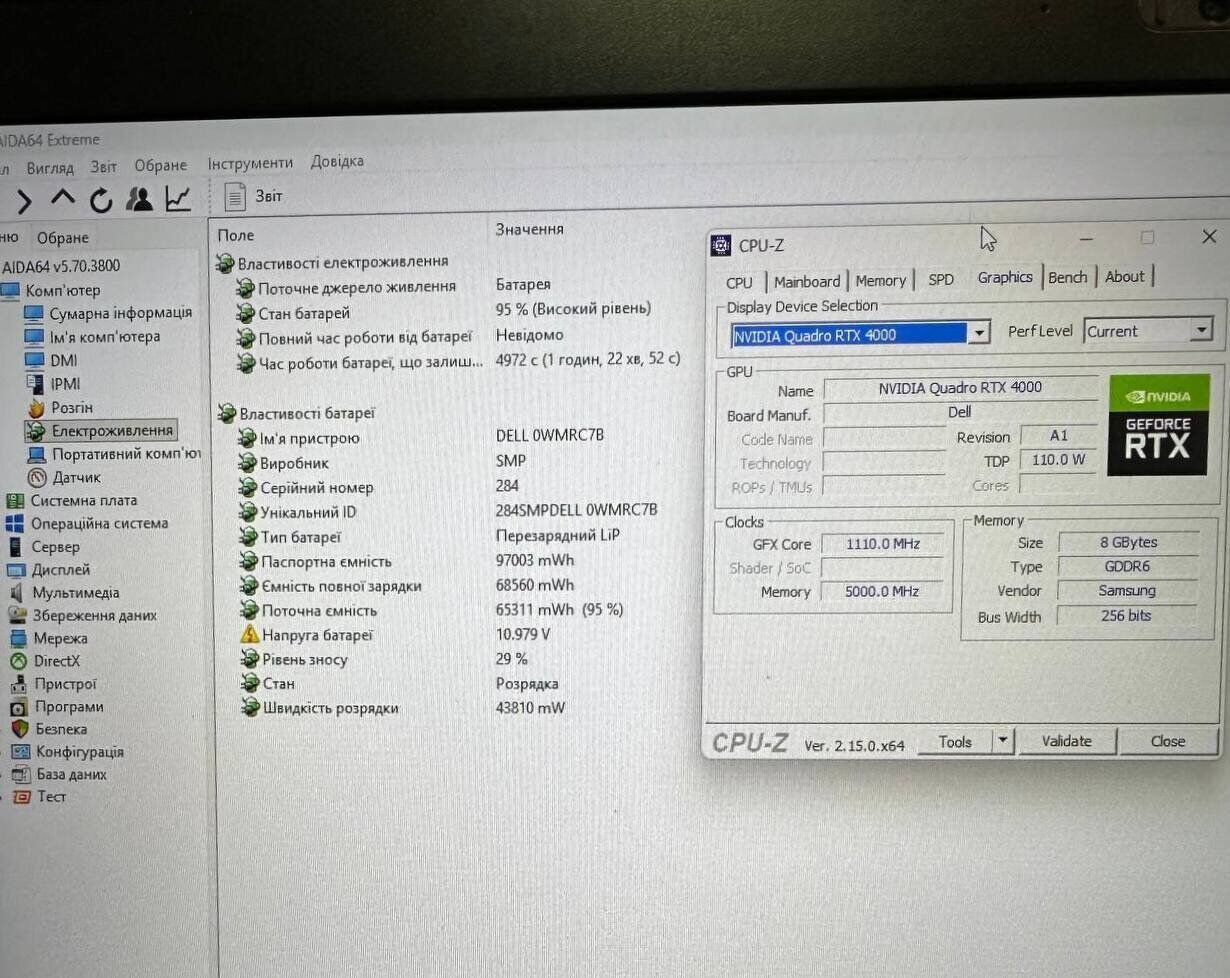The width and height of the screenshot is (1230, 978).
Task: Open the Довідка help menu
Action: [x=337, y=161]
